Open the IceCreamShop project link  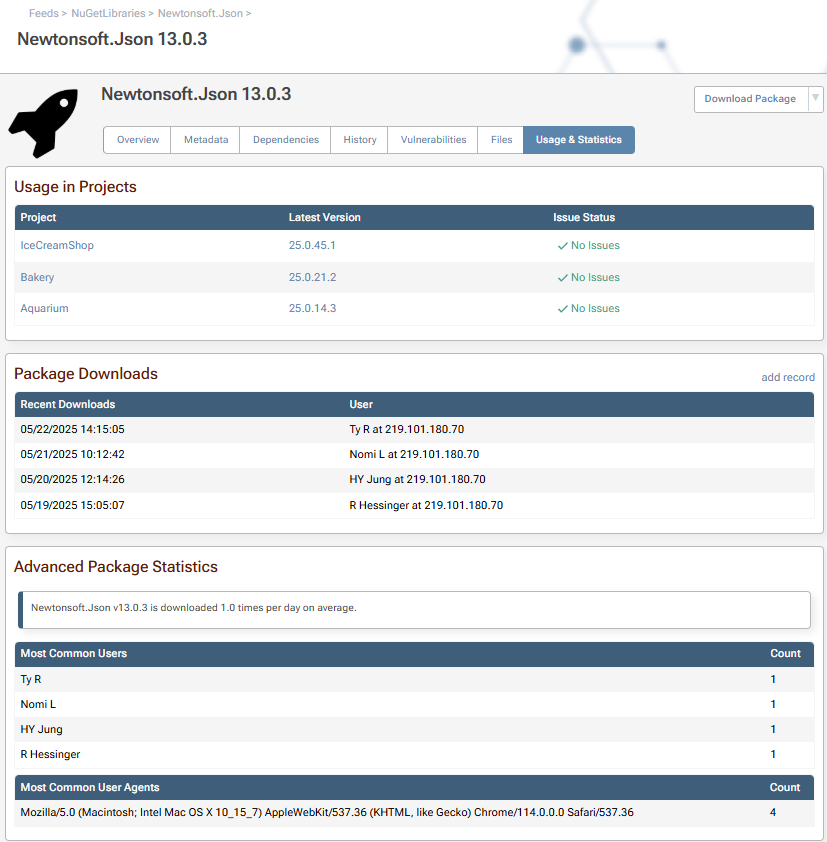click(57, 245)
